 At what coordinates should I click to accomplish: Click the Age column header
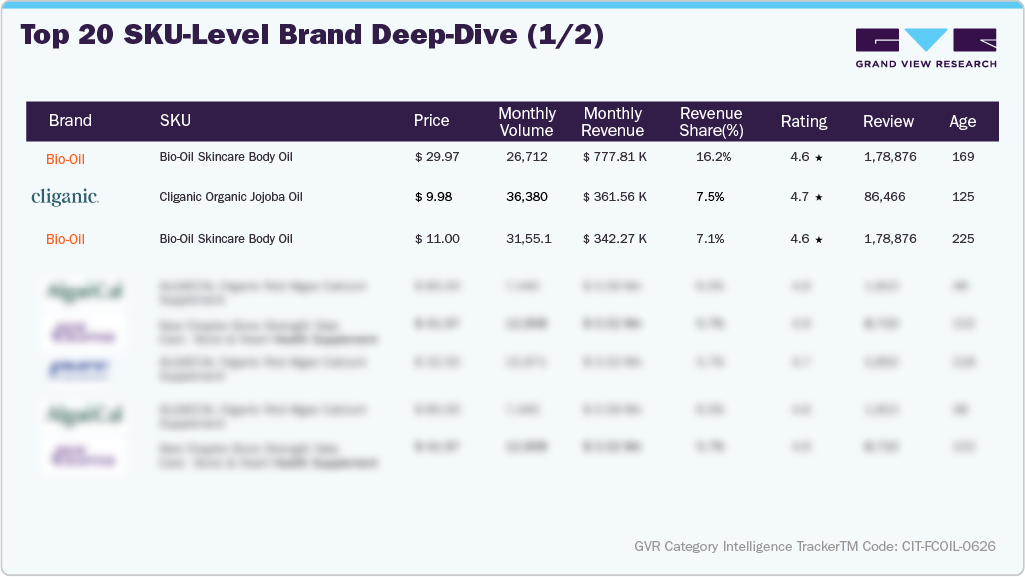[962, 122]
